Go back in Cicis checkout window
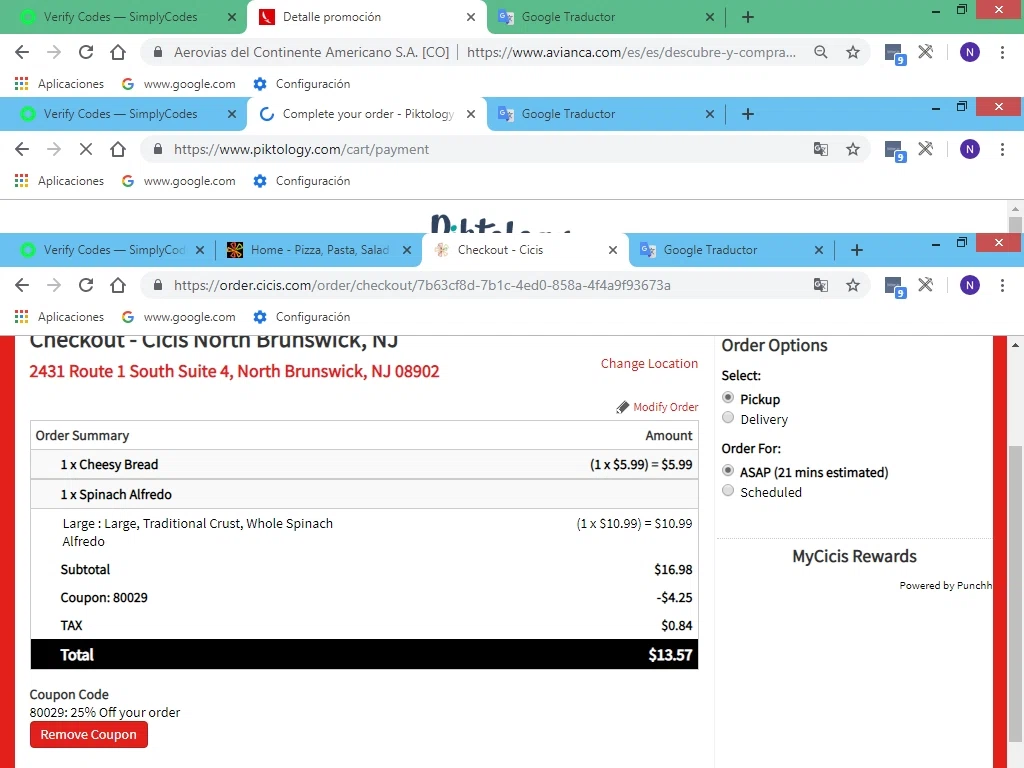1024x768 pixels. click(22, 285)
